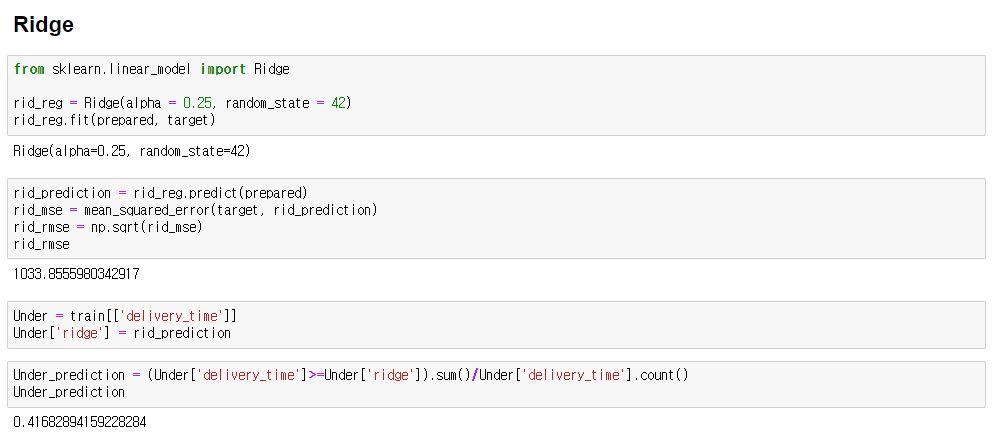Click the line "Under = train[['delivery_time']]"
This screenshot has width=995, height=448.
125,316
